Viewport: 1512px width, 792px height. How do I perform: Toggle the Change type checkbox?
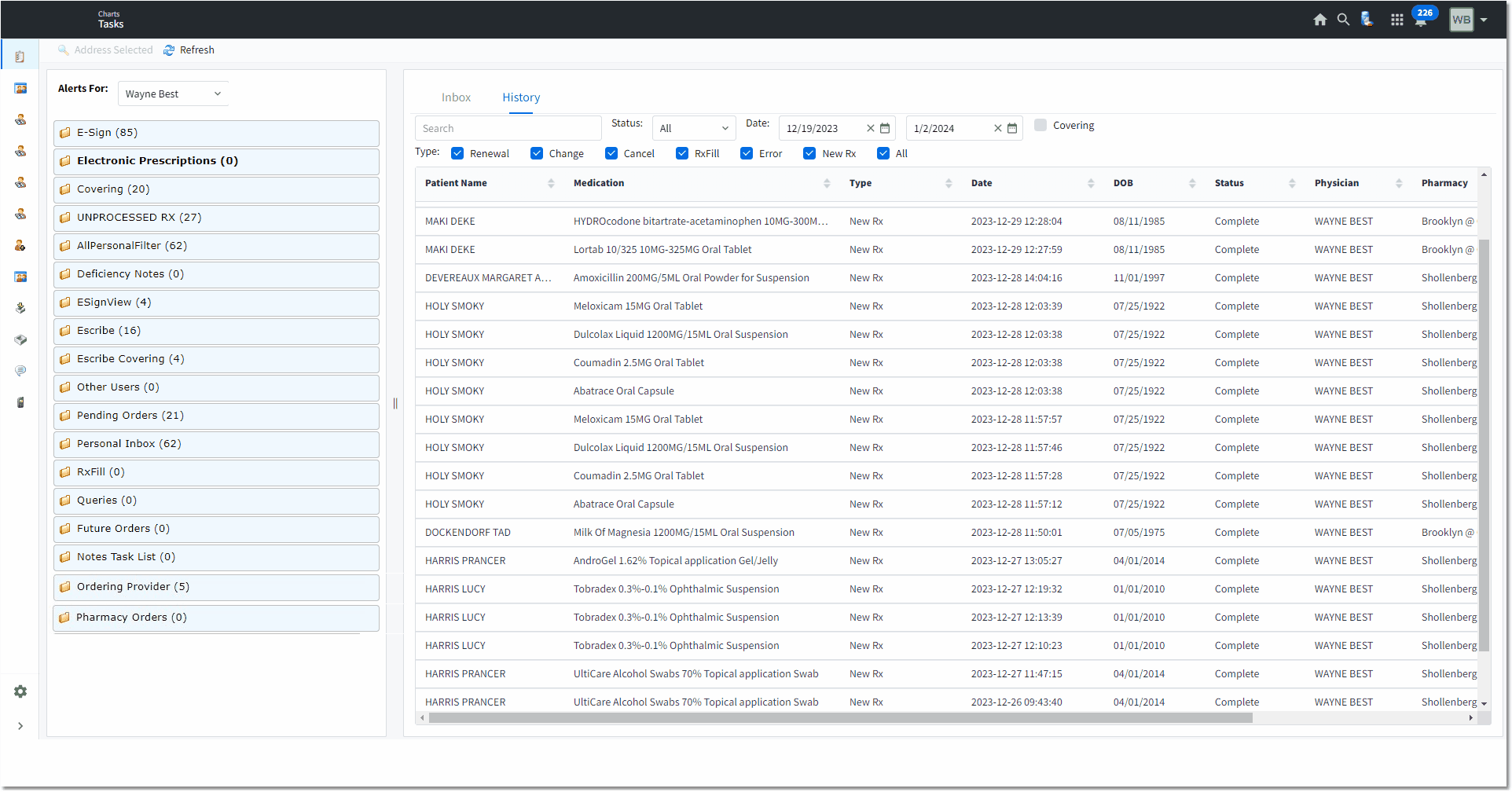[537, 153]
